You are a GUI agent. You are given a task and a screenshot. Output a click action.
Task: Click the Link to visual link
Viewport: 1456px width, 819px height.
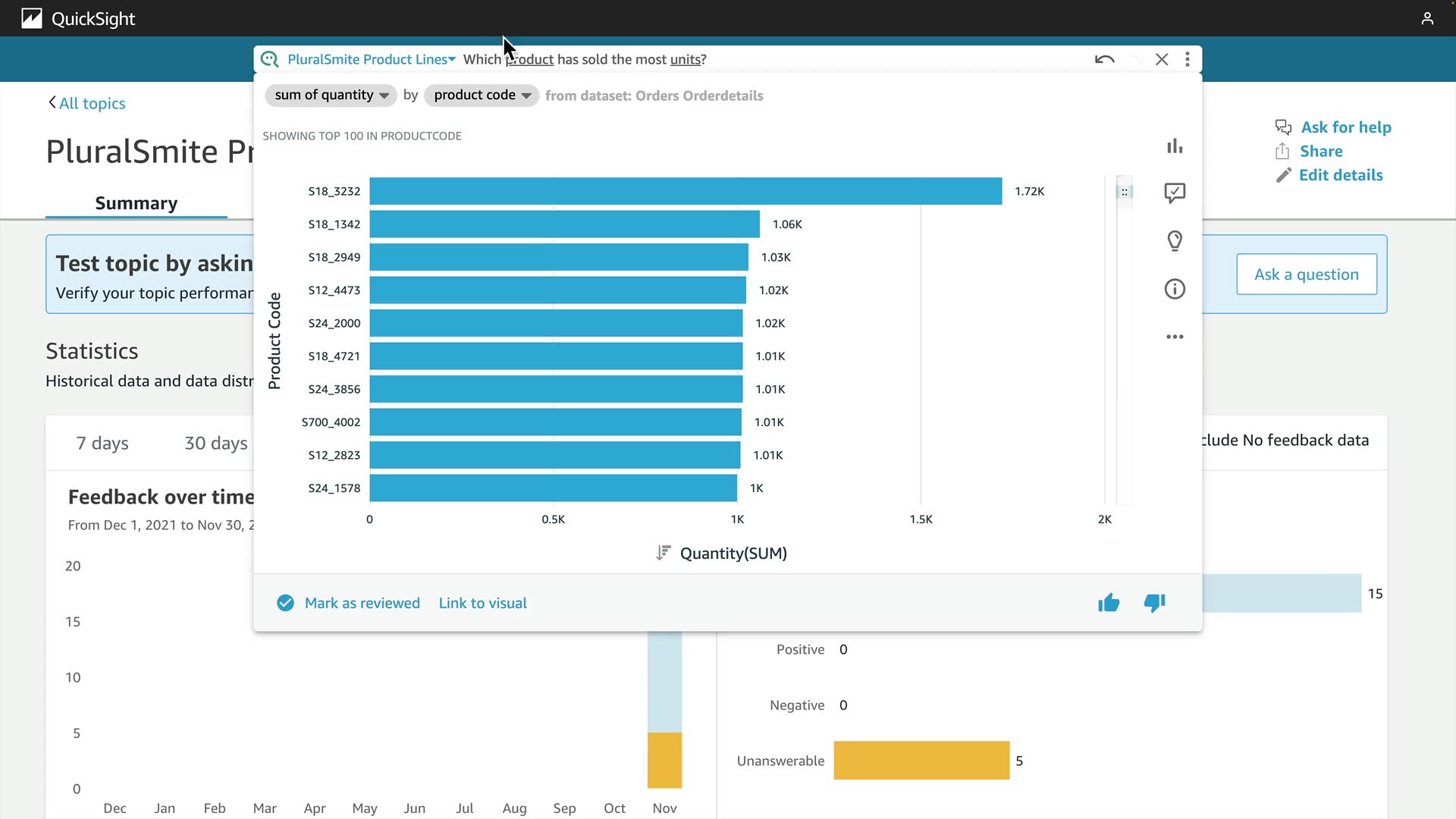[x=482, y=603]
